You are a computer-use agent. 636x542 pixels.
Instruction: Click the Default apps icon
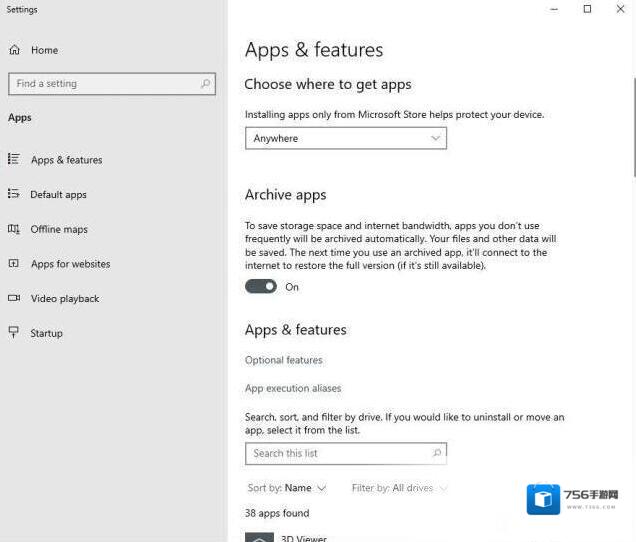[x=14, y=194]
